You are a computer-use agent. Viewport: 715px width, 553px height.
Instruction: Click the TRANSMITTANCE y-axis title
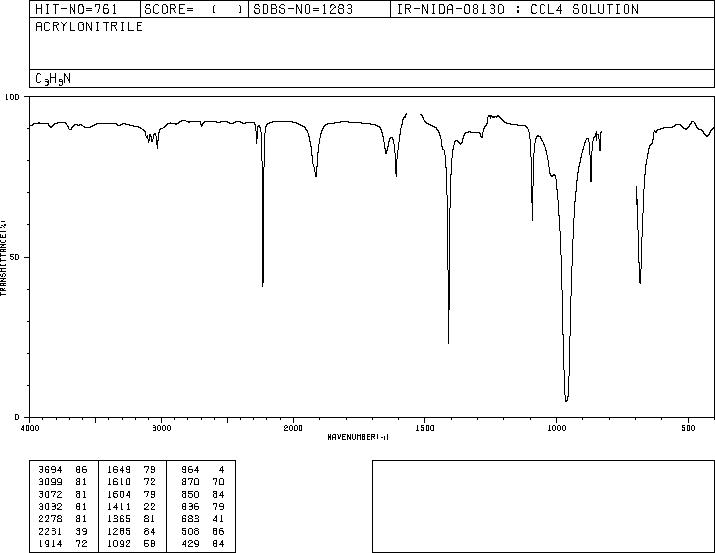pos(3,258)
